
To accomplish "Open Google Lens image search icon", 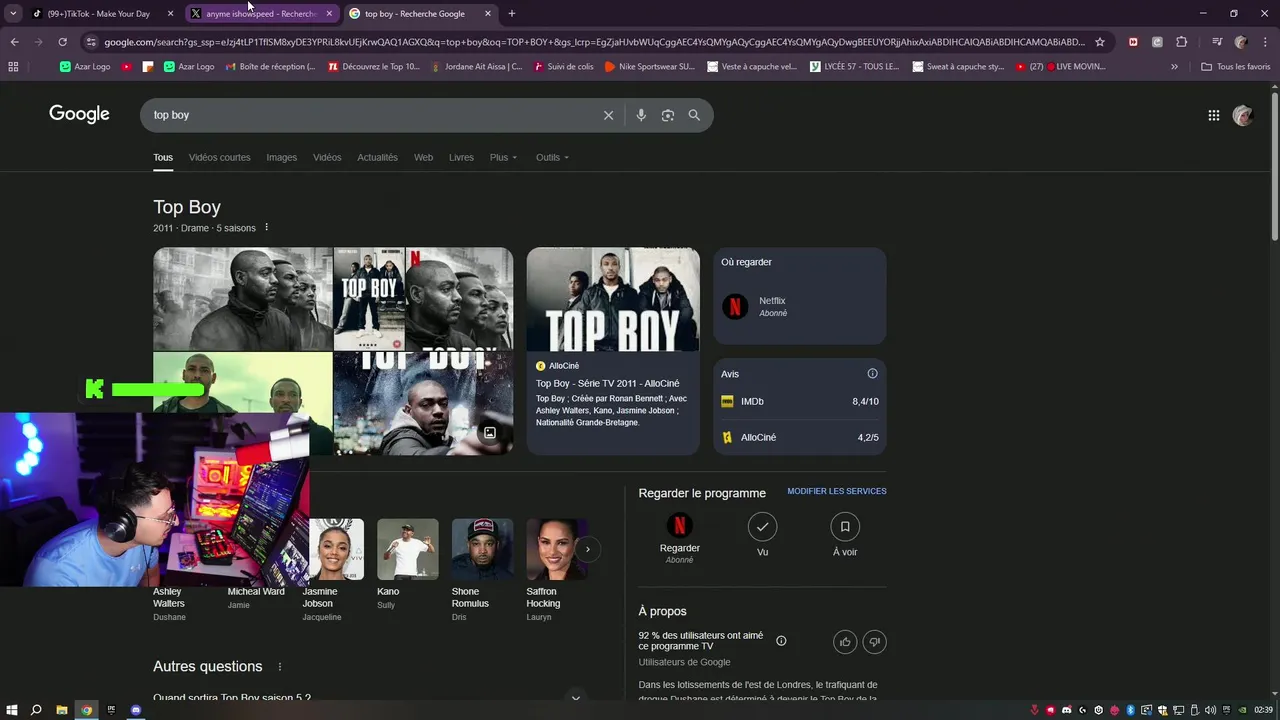I will pyautogui.click(x=668, y=115).
